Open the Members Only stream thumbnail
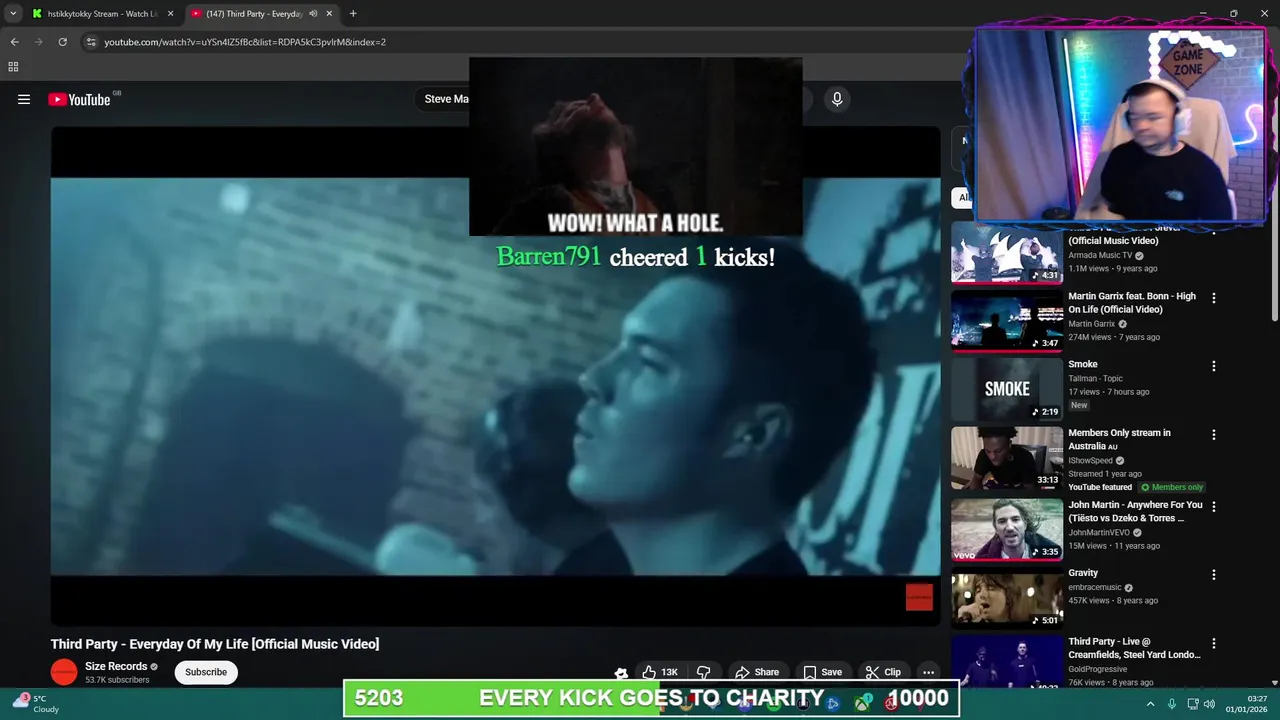Viewport: 1280px width, 720px height. point(1007,458)
